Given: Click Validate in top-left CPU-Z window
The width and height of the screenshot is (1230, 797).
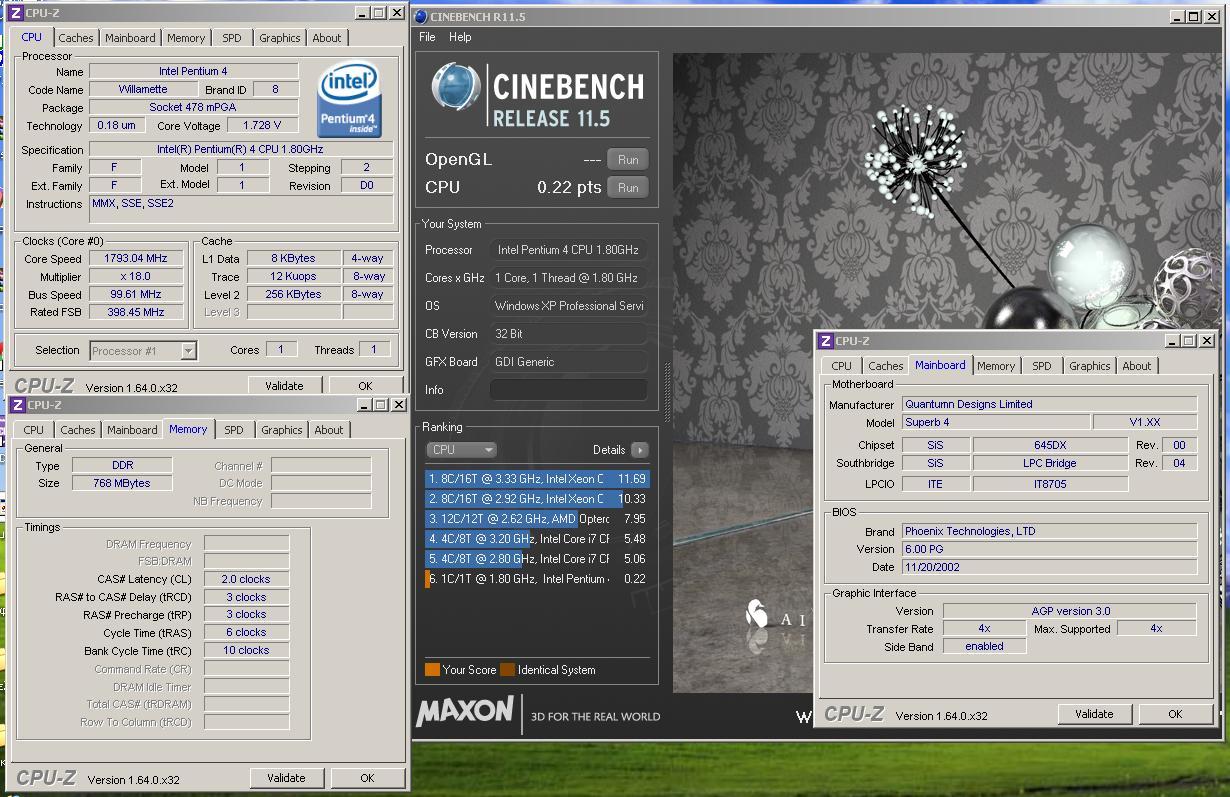Looking at the screenshot, I should pos(284,386).
